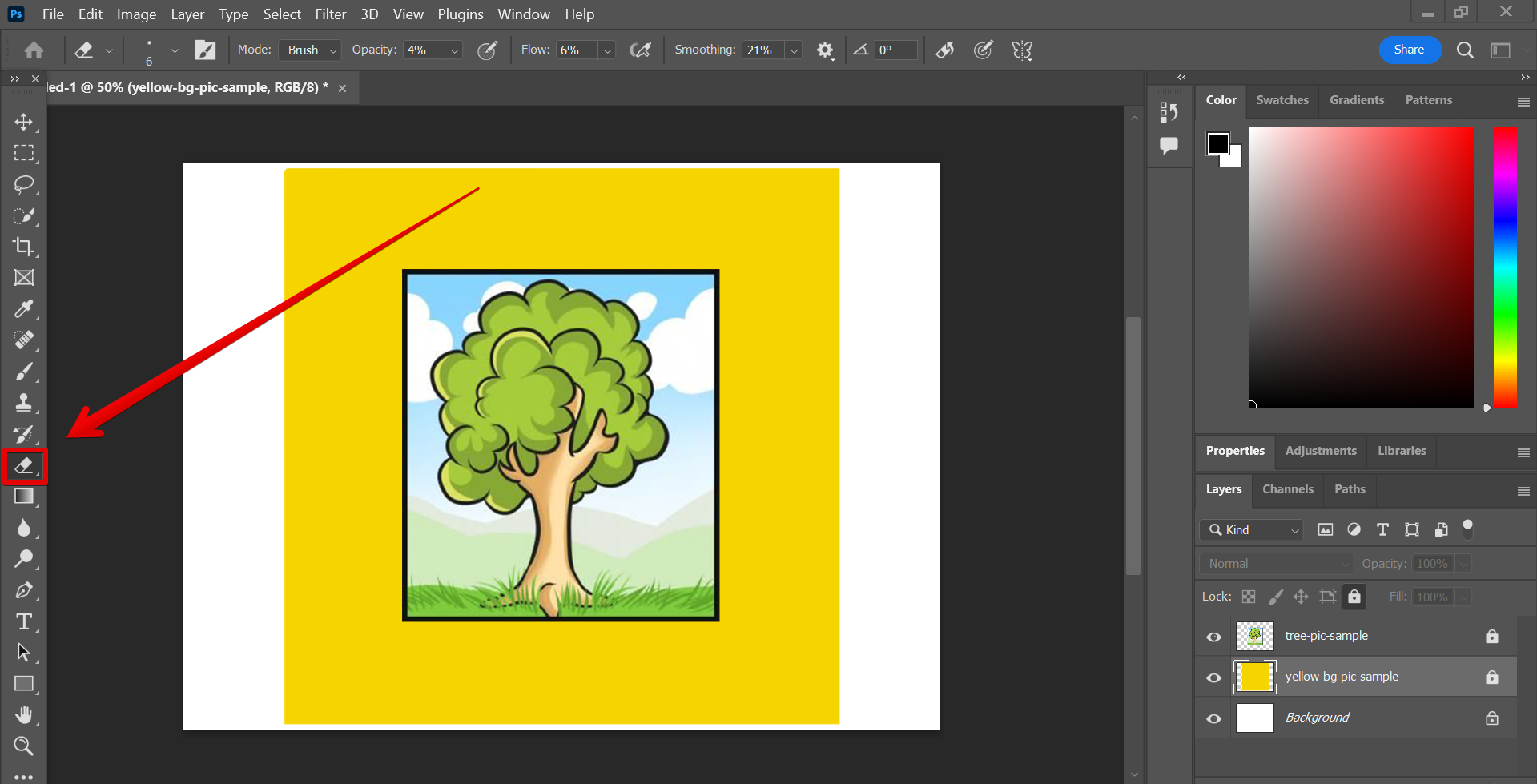Select the Pen tool

(24, 590)
